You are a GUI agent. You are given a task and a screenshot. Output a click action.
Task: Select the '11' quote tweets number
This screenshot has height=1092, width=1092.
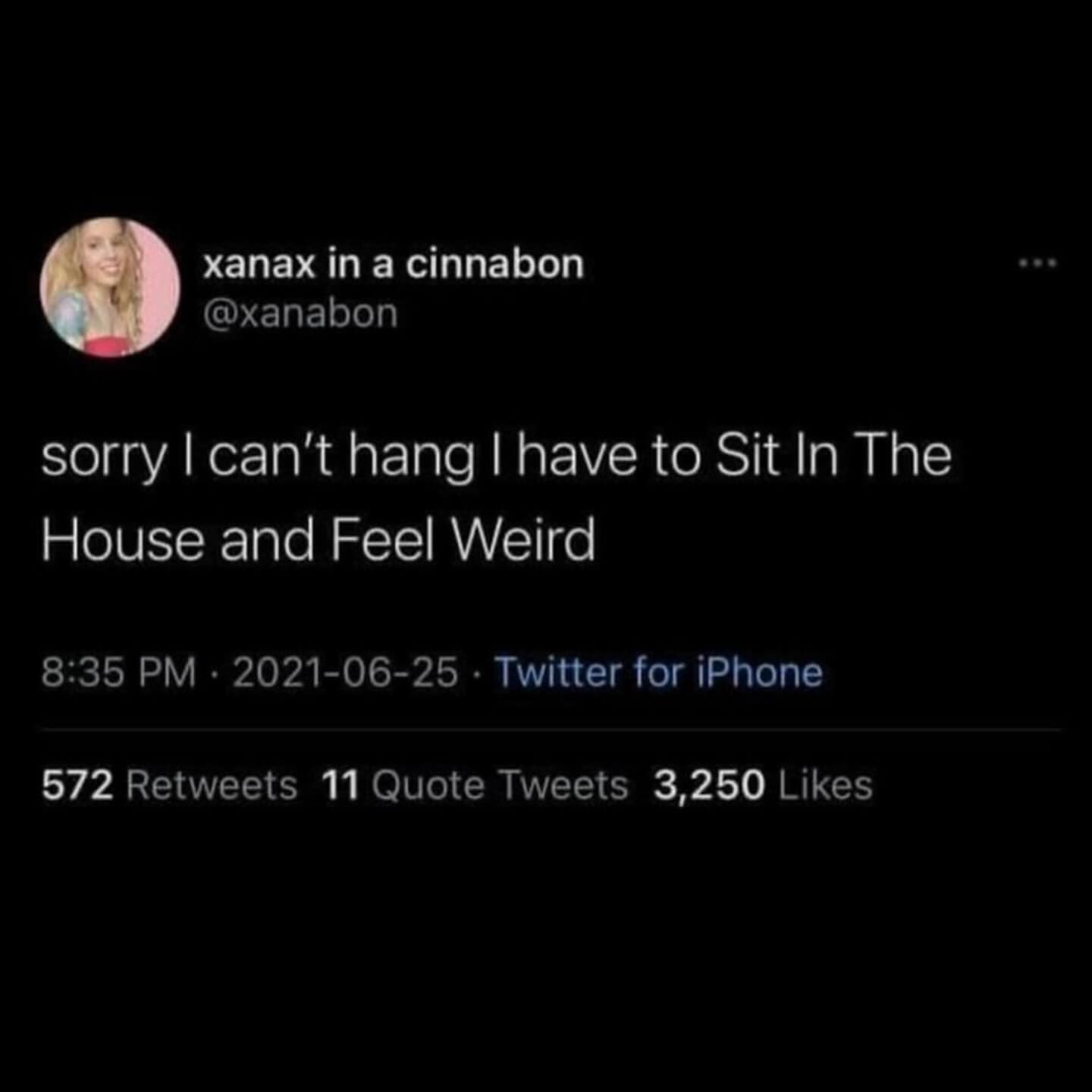pos(340,785)
